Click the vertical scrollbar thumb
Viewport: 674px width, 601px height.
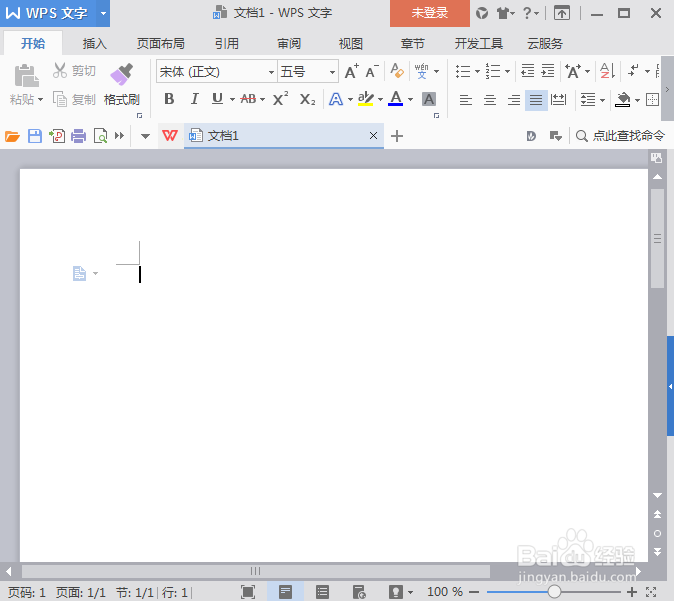click(x=658, y=239)
